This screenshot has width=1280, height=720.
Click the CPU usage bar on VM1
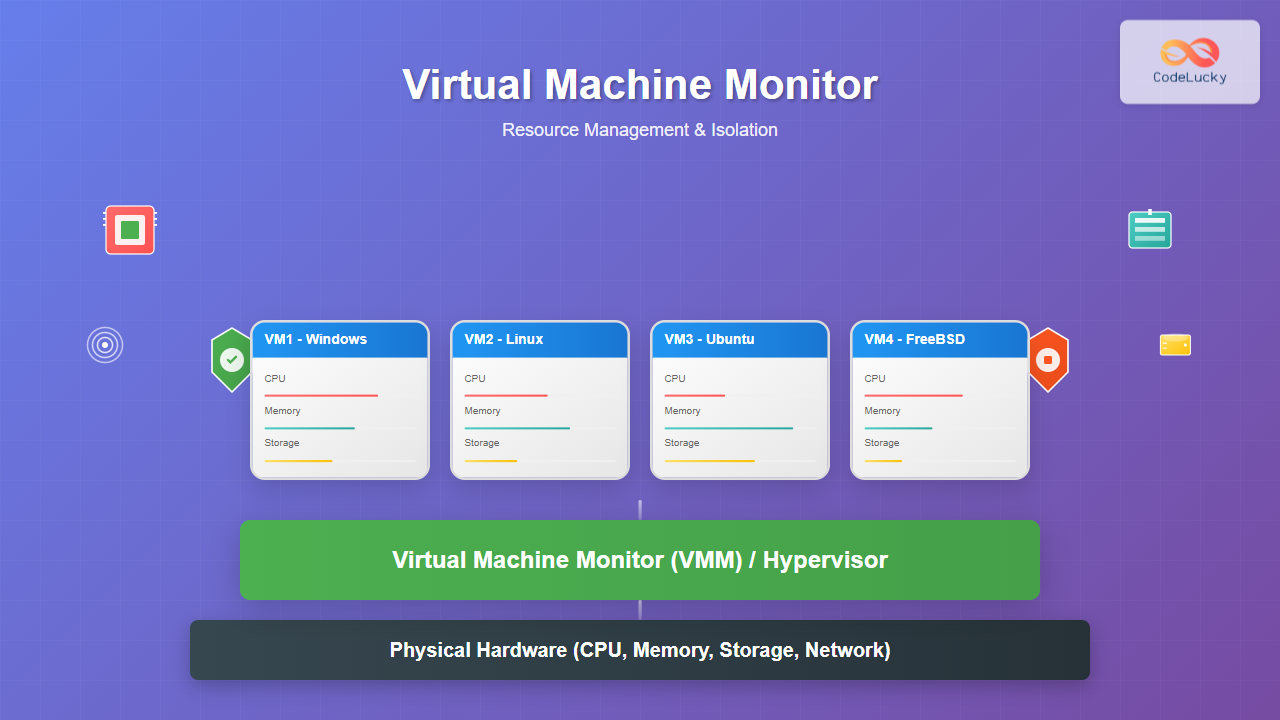(x=320, y=393)
